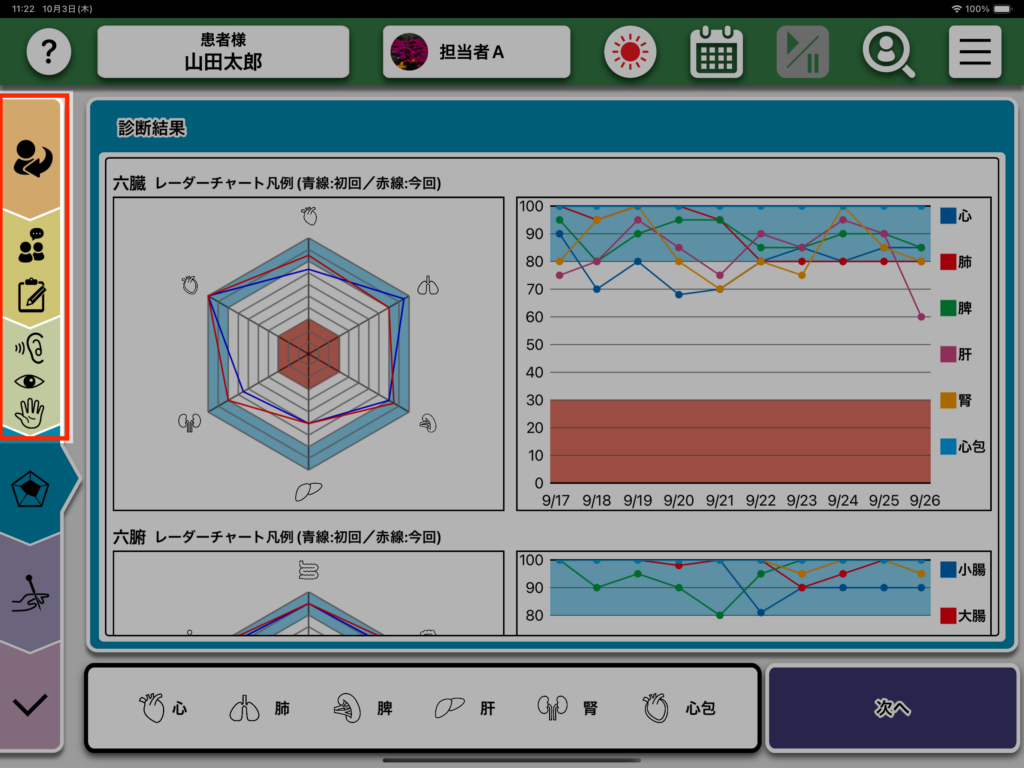Open the consultation conversation icon tab

point(32,246)
